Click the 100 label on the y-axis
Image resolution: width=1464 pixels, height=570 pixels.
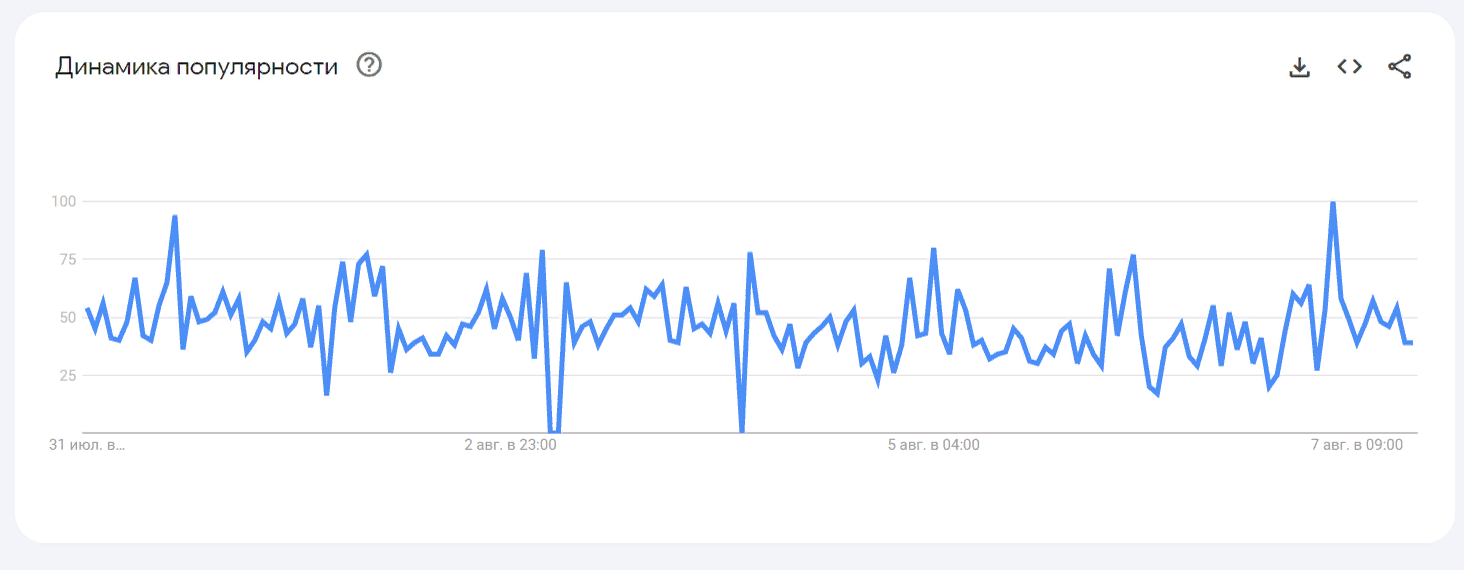pos(64,201)
